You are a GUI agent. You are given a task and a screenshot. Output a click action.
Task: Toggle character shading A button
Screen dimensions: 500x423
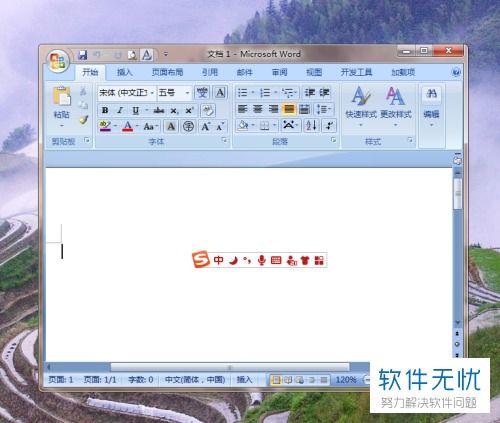tap(171, 126)
